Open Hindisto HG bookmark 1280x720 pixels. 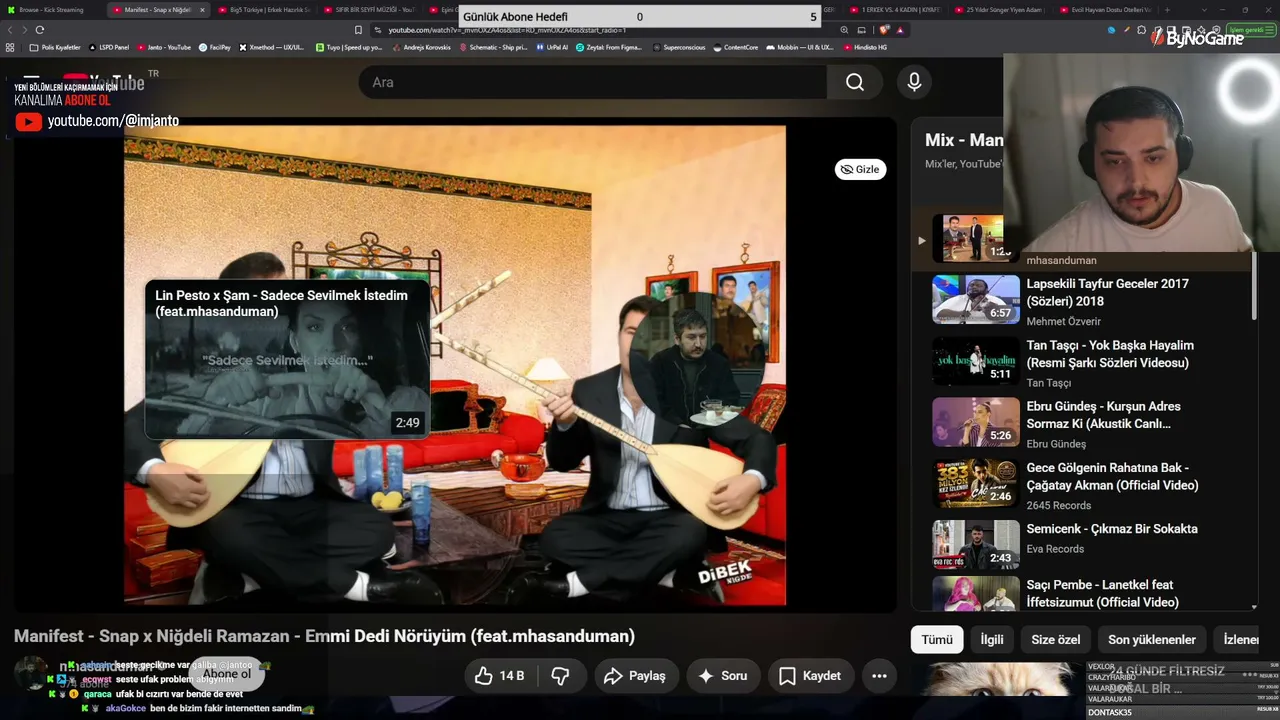click(x=865, y=47)
